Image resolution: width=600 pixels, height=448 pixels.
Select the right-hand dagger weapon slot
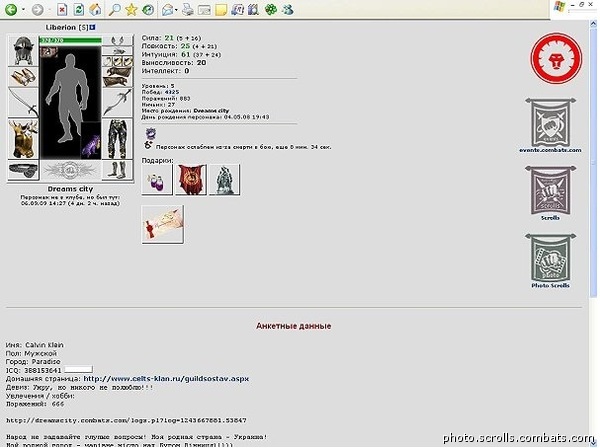[117, 102]
